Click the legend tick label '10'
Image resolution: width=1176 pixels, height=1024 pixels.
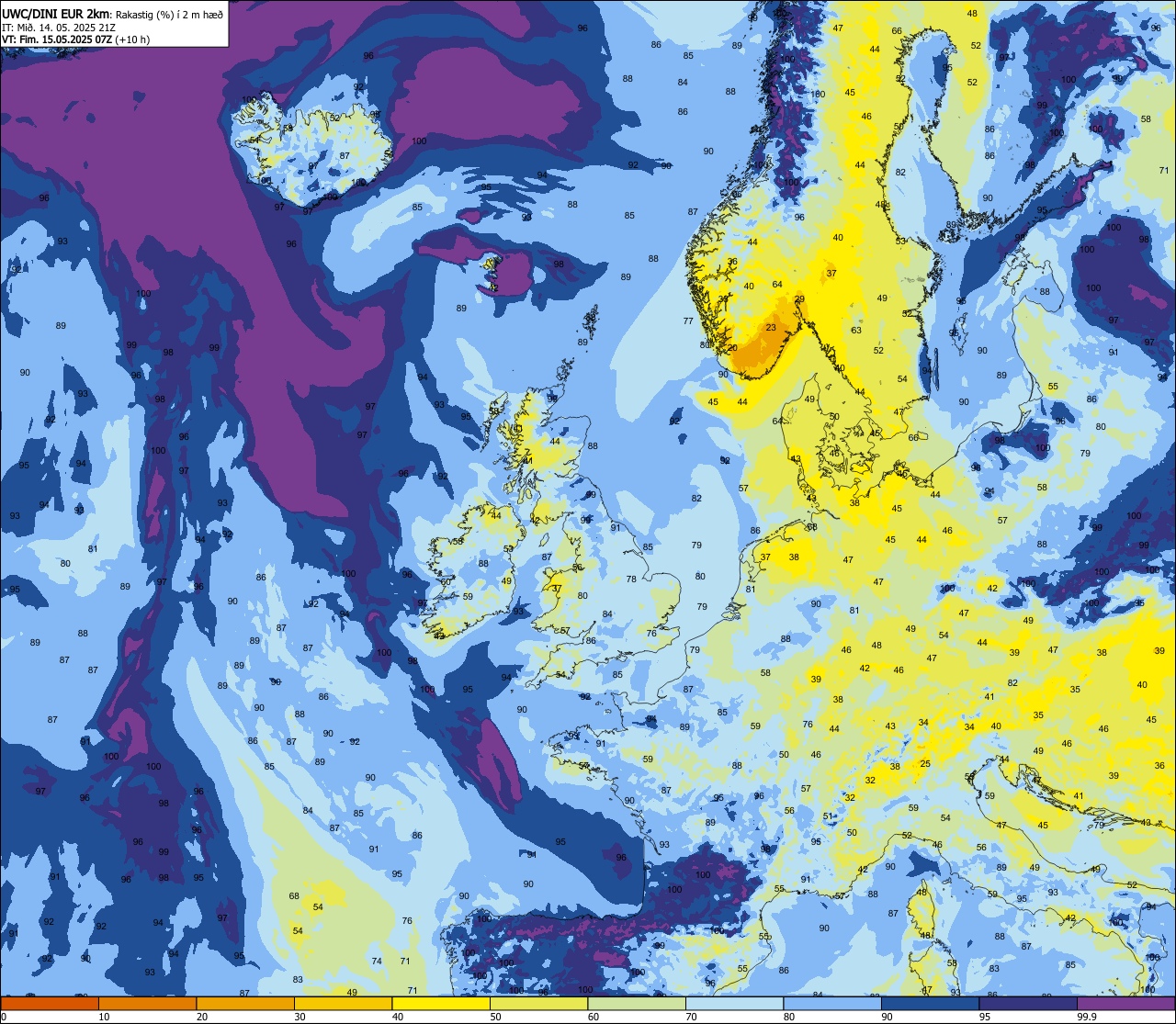[104, 1017]
